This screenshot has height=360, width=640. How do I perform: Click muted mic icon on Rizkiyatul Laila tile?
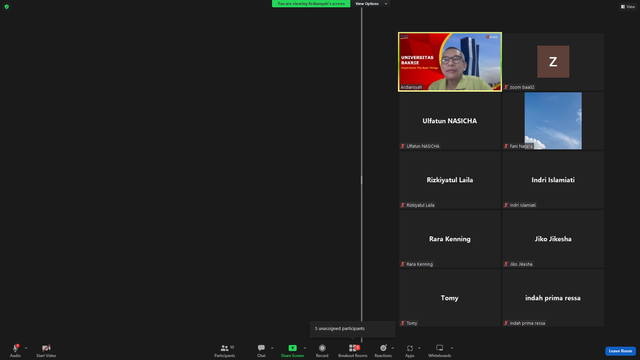click(403, 205)
